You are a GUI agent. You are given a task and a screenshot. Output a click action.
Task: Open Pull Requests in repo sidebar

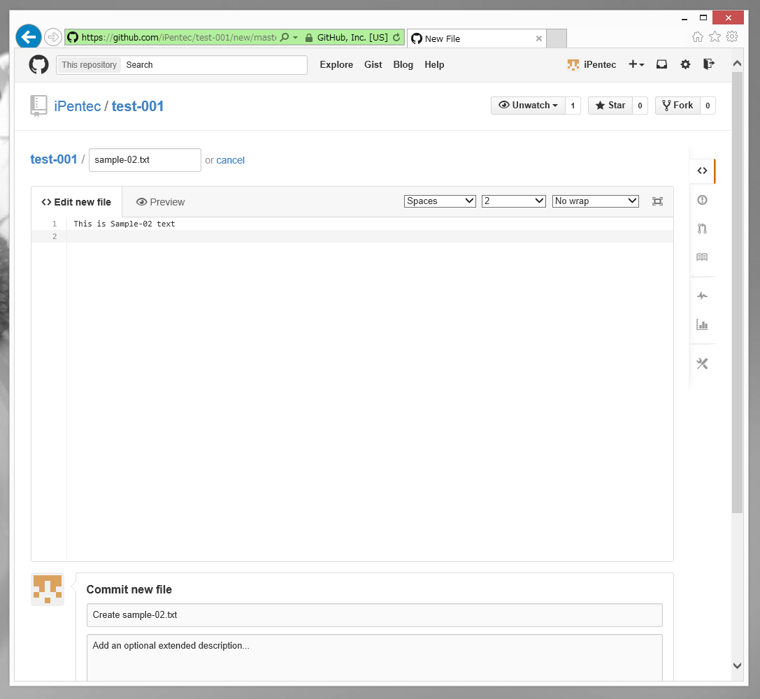tap(702, 228)
